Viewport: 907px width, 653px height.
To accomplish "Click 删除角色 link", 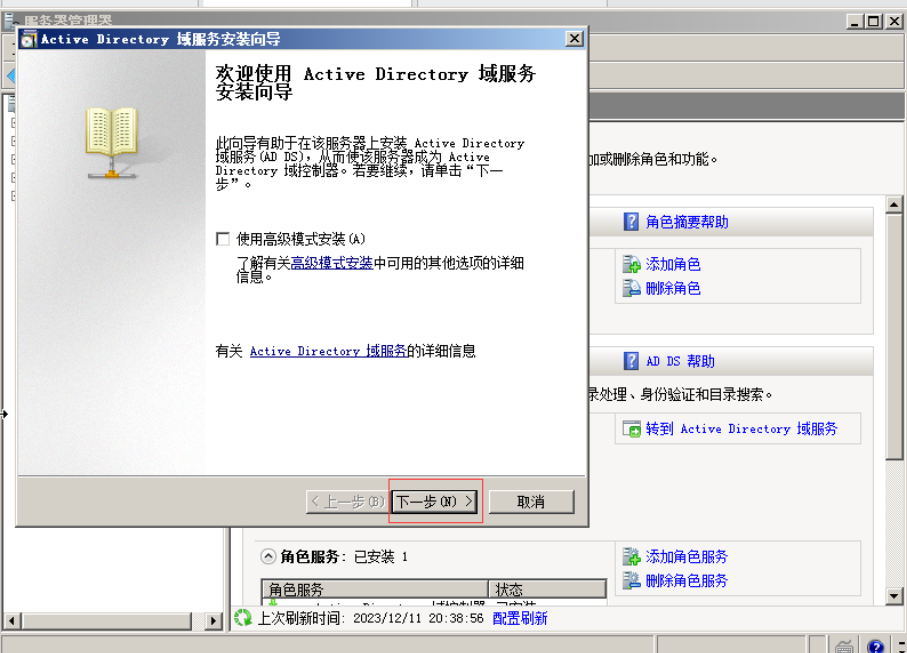I will (x=673, y=288).
